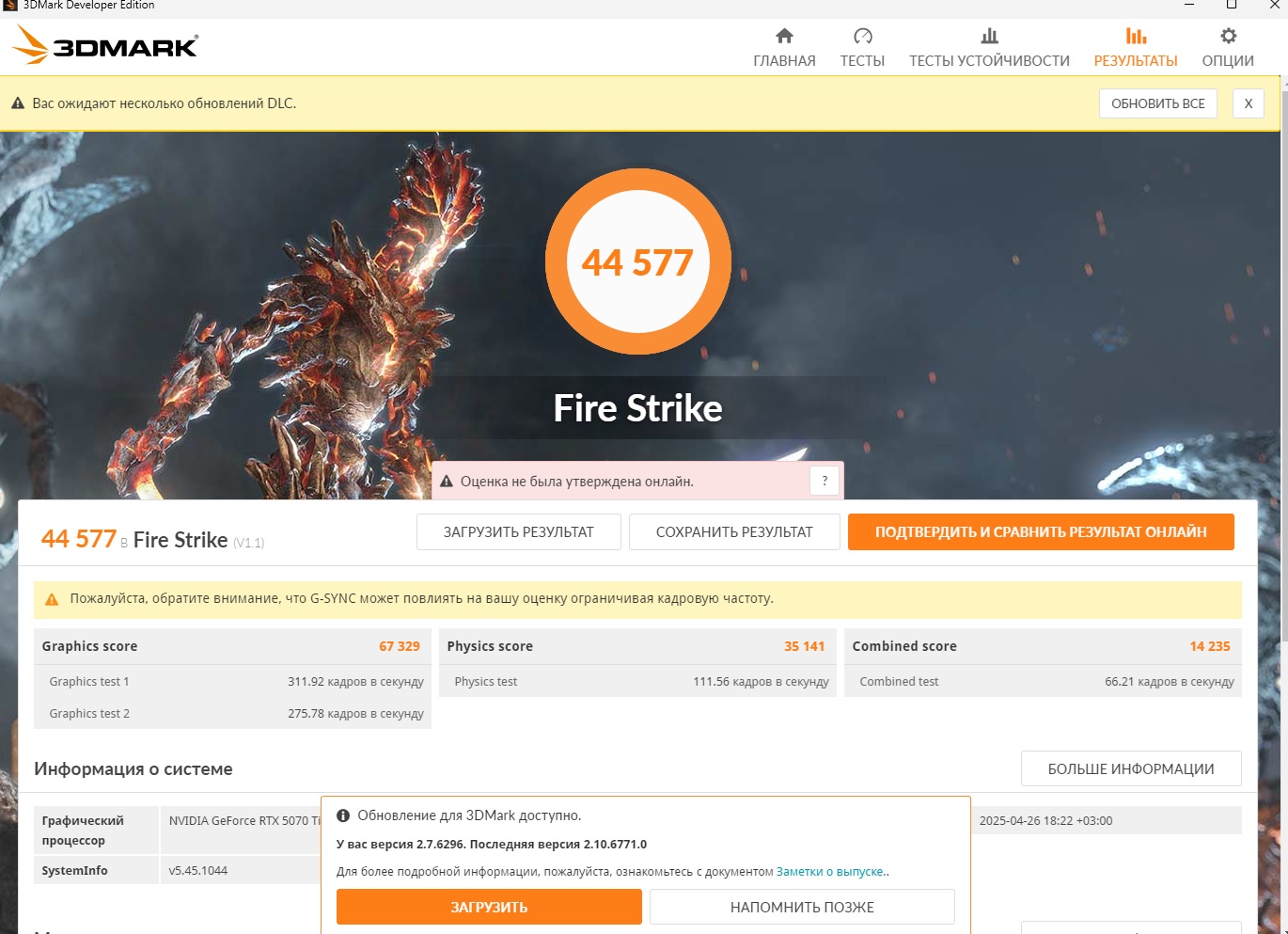Click the Графический процессор label
Viewport: 1288px width, 934px height.
(83, 831)
